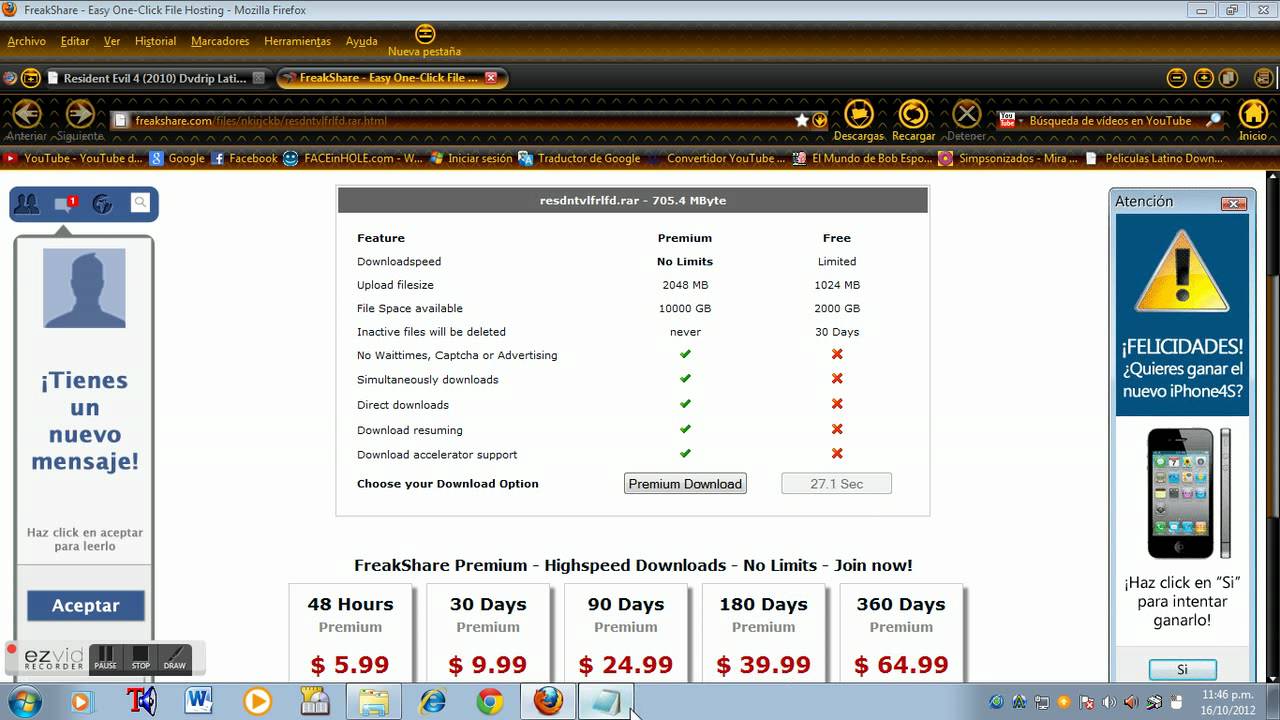Open the Traductor de Google bookmark
Image resolution: width=1280 pixels, height=720 pixels.
579,158
